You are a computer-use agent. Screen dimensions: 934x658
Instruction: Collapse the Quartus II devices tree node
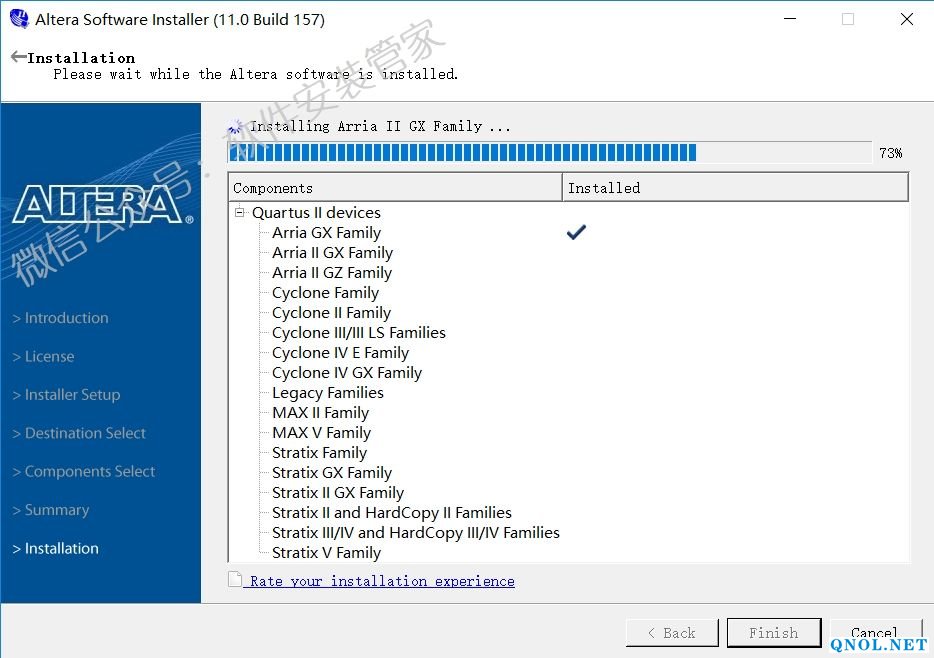pyautogui.click(x=239, y=213)
